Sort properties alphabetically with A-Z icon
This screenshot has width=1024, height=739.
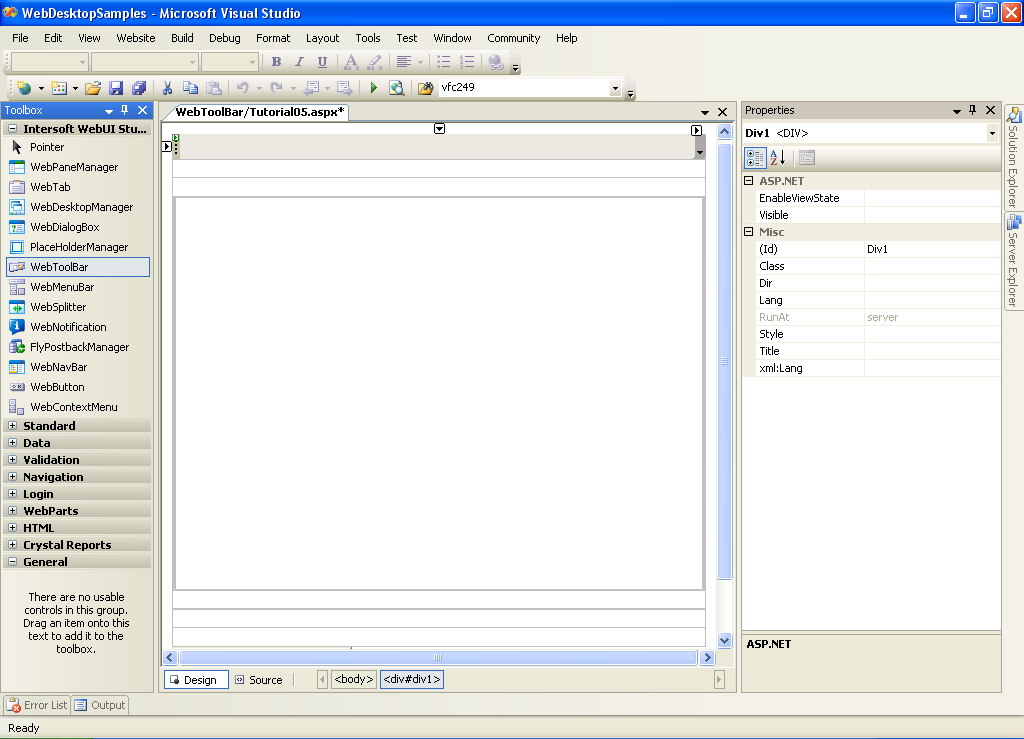[x=778, y=158]
